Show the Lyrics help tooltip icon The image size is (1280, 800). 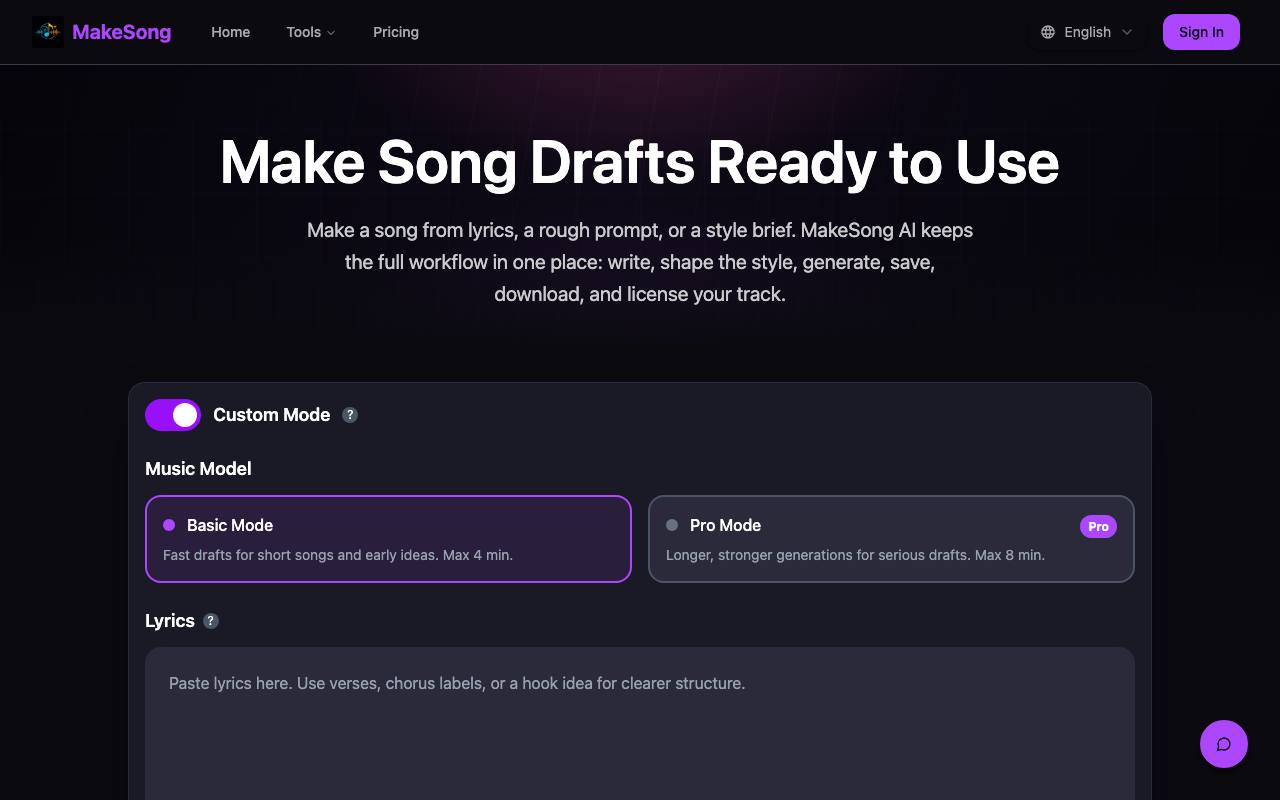tap(211, 621)
